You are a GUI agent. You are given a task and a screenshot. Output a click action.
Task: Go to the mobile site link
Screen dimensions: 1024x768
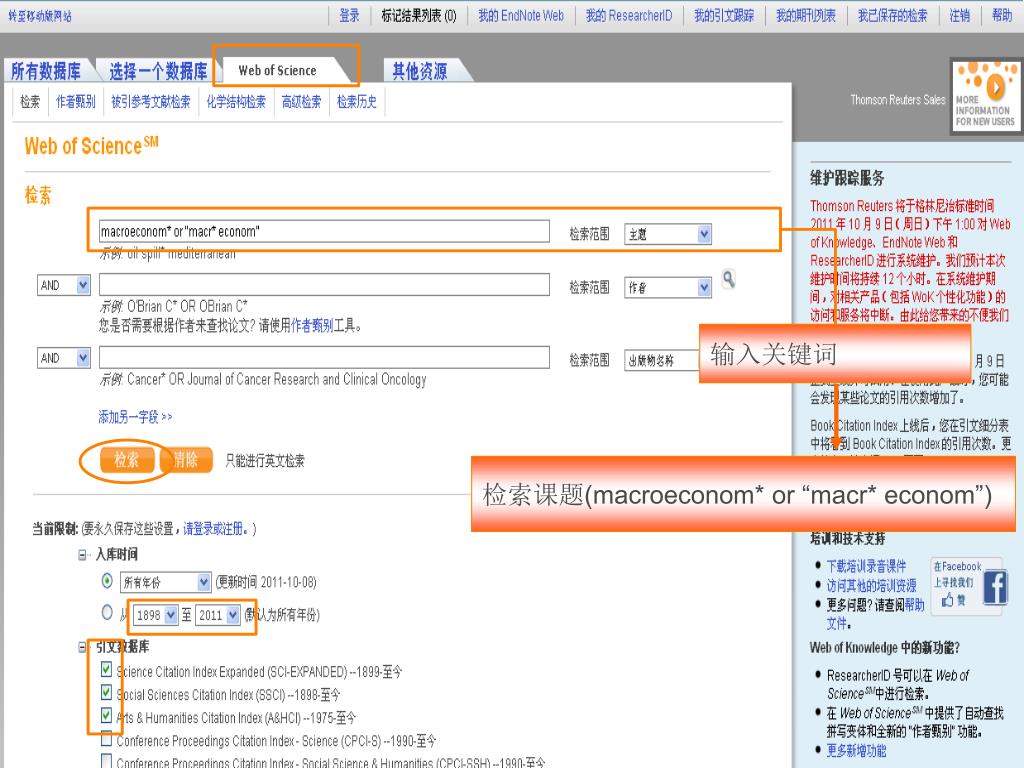click(x=40, y=16)
